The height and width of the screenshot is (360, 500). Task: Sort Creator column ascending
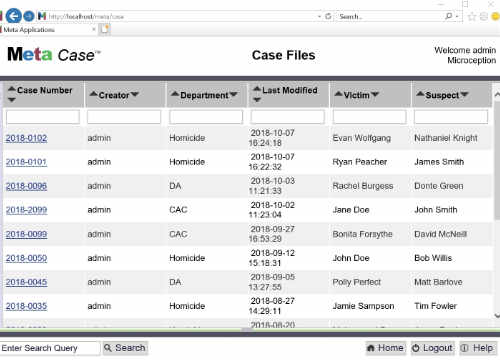(94, 94)
